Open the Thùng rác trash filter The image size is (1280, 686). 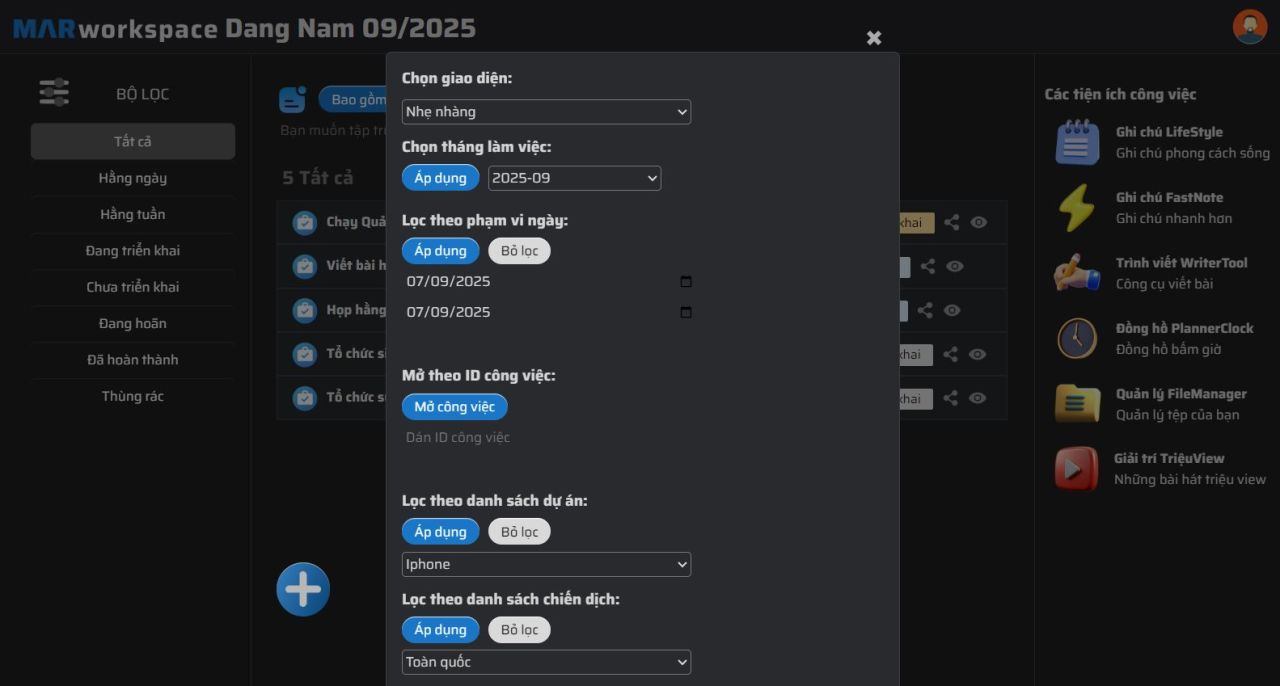click(133, 396)
